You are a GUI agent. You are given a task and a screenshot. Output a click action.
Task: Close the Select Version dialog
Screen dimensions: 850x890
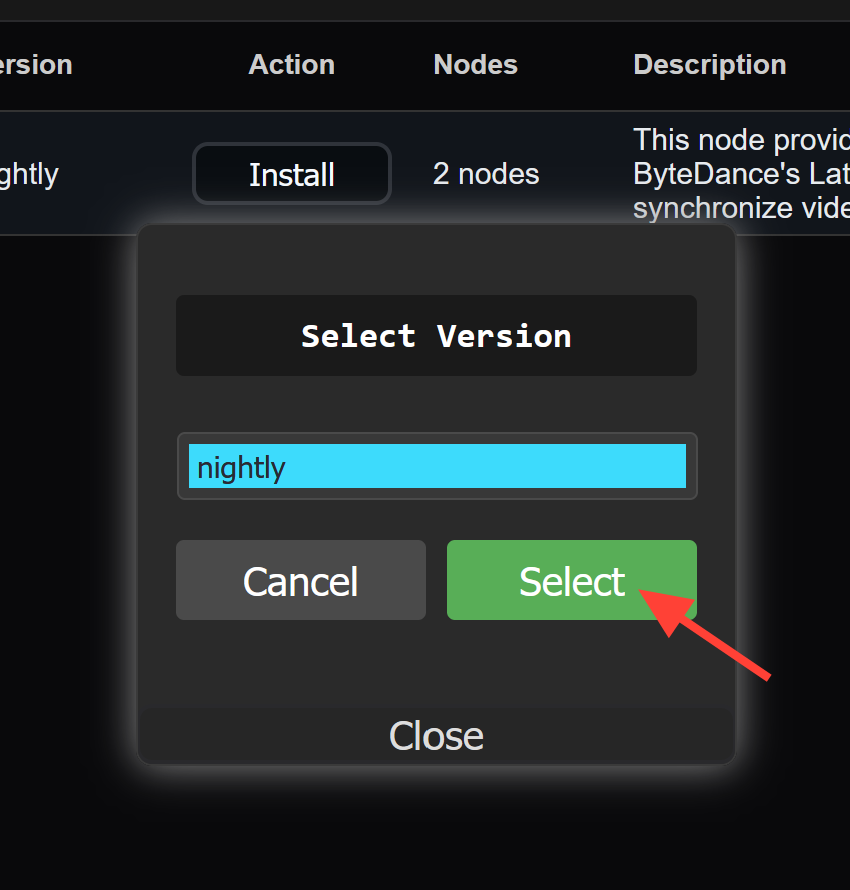[436, 736]
